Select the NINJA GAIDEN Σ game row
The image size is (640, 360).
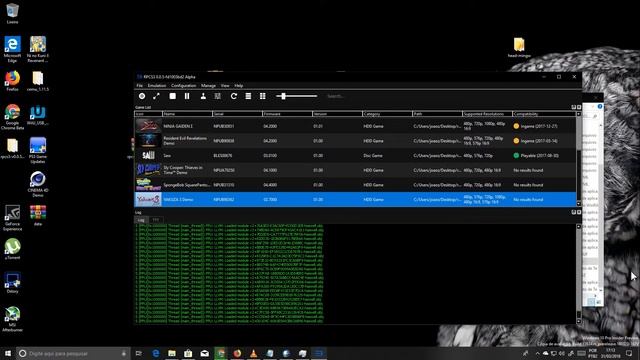tap(355, 126)
